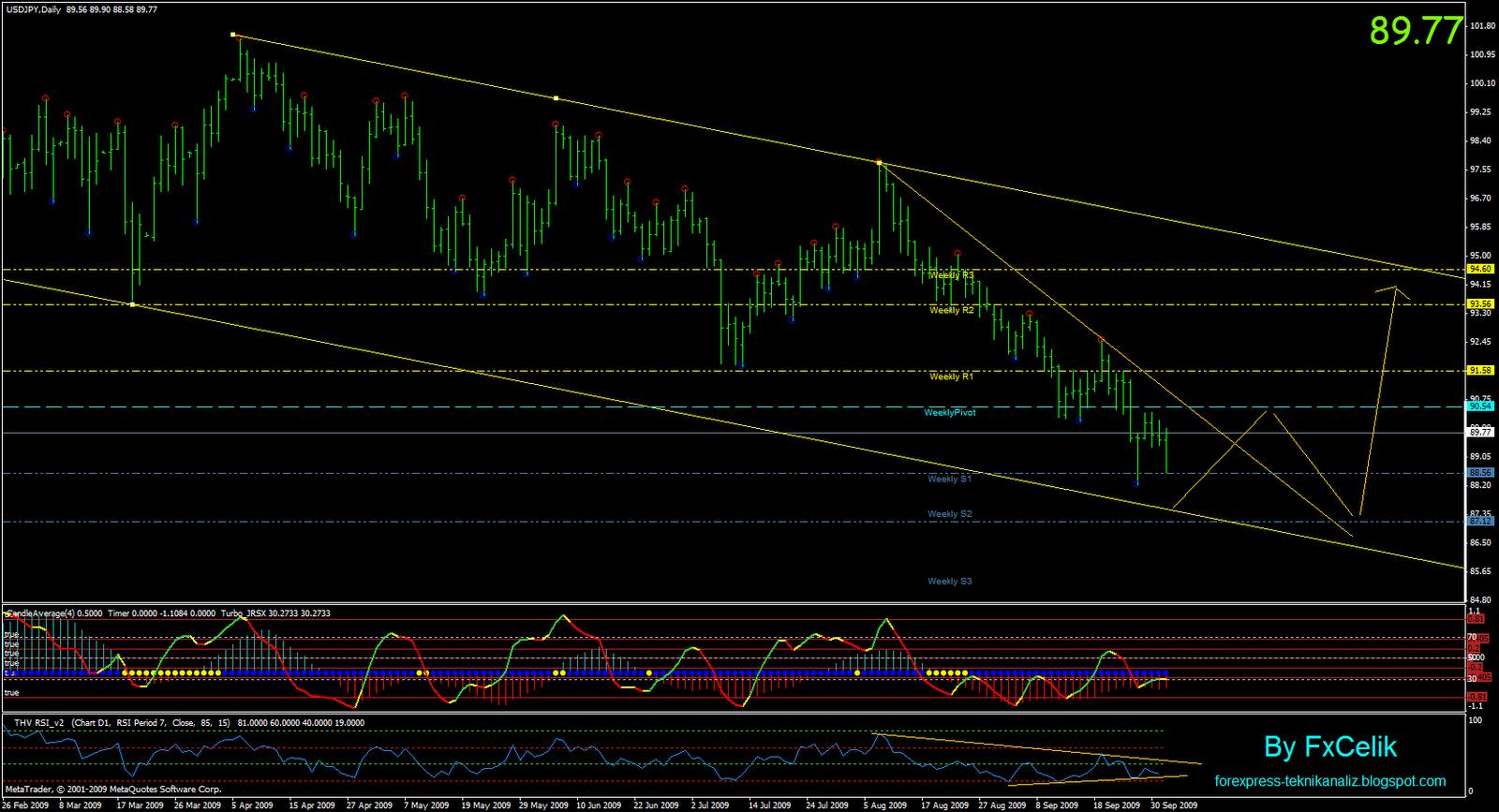Select the Weekly R2 level label
Image resolution: width=1499 pixels, height=812 pixels.
click(x=952, y=310)
